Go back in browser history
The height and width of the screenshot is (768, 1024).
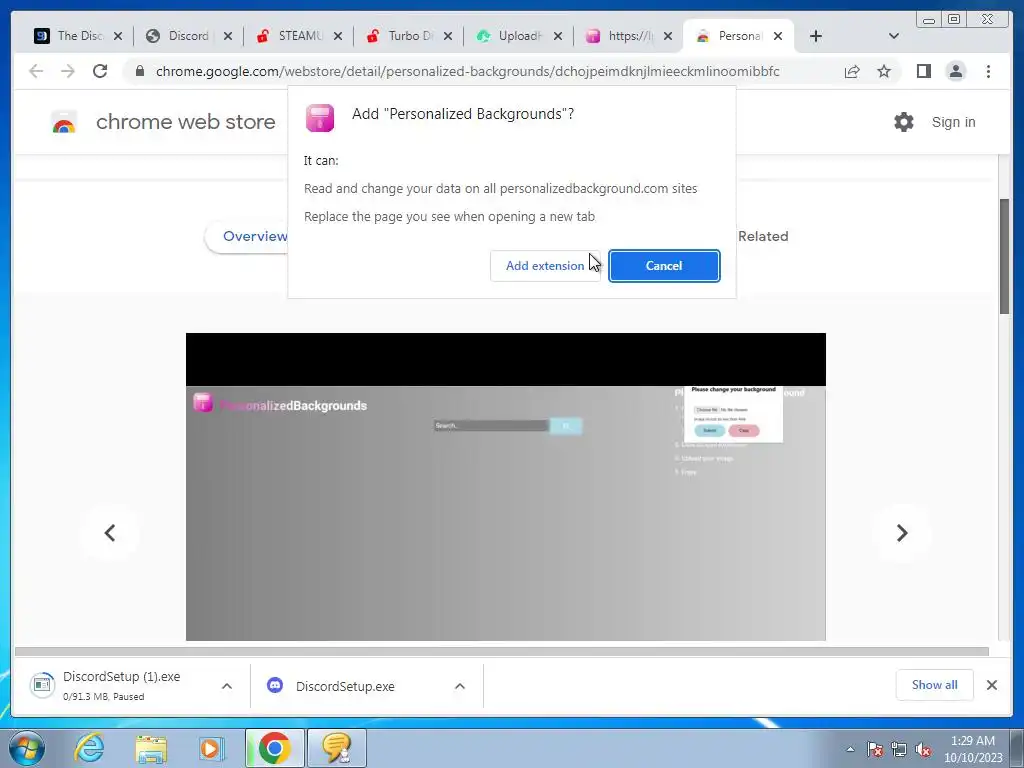pos(36,71)
